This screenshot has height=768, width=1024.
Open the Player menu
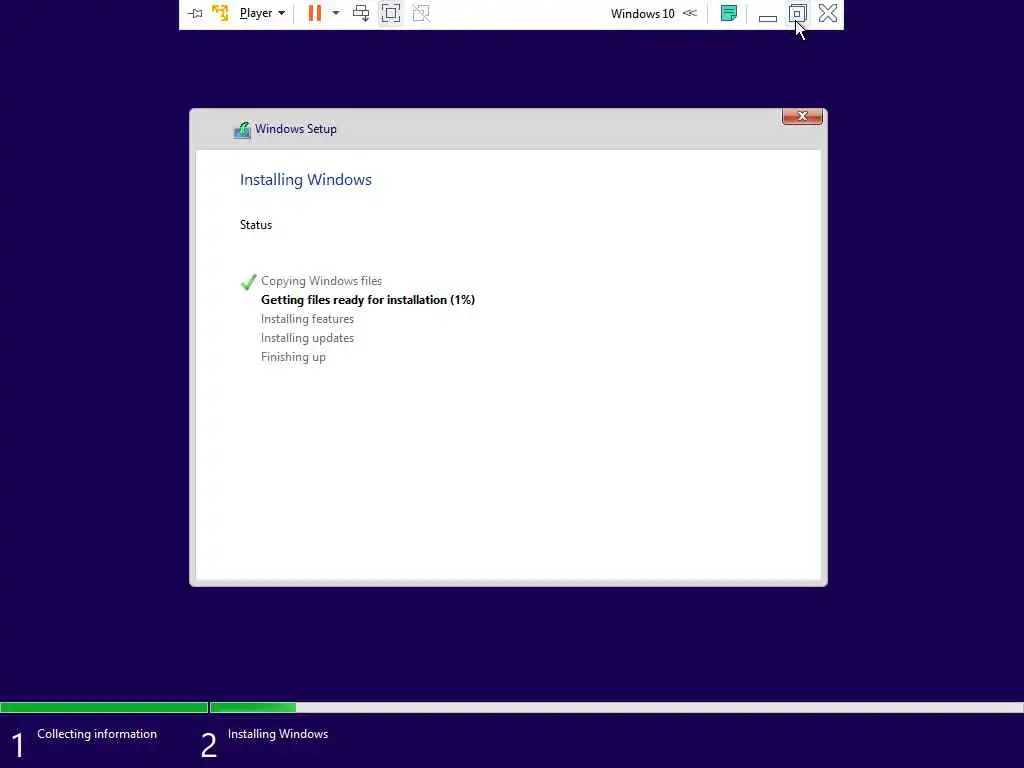pyautogui.click(x=262, y=13)
